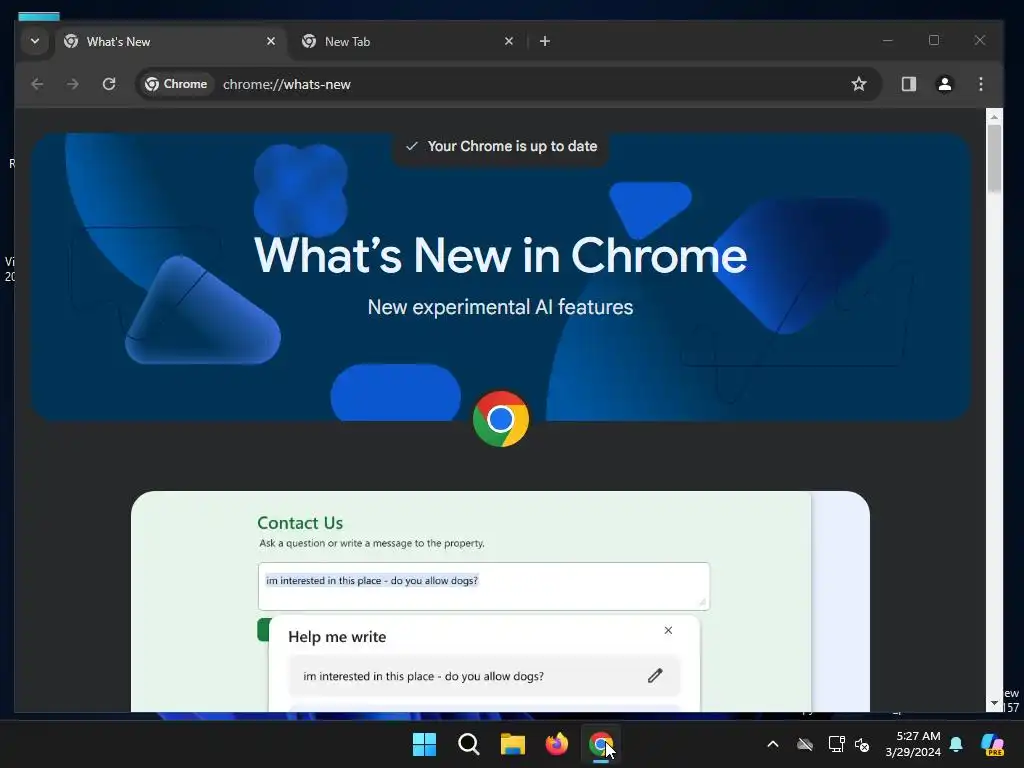This screenshot has width=1024, height=768.
Task: Open Chrome three-dot menu
Action: (981, 84)
